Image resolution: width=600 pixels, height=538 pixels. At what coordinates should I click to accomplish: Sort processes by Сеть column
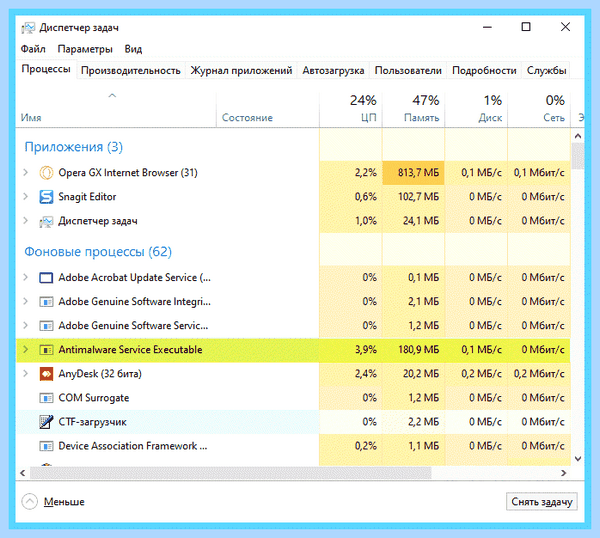(539, 109)
